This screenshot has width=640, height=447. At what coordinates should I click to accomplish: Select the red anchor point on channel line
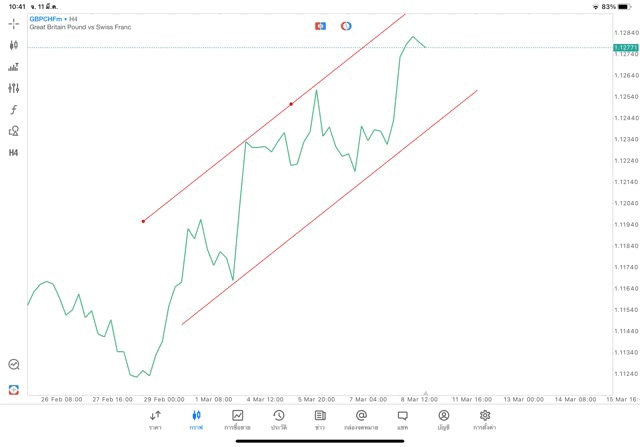point(291,104)
